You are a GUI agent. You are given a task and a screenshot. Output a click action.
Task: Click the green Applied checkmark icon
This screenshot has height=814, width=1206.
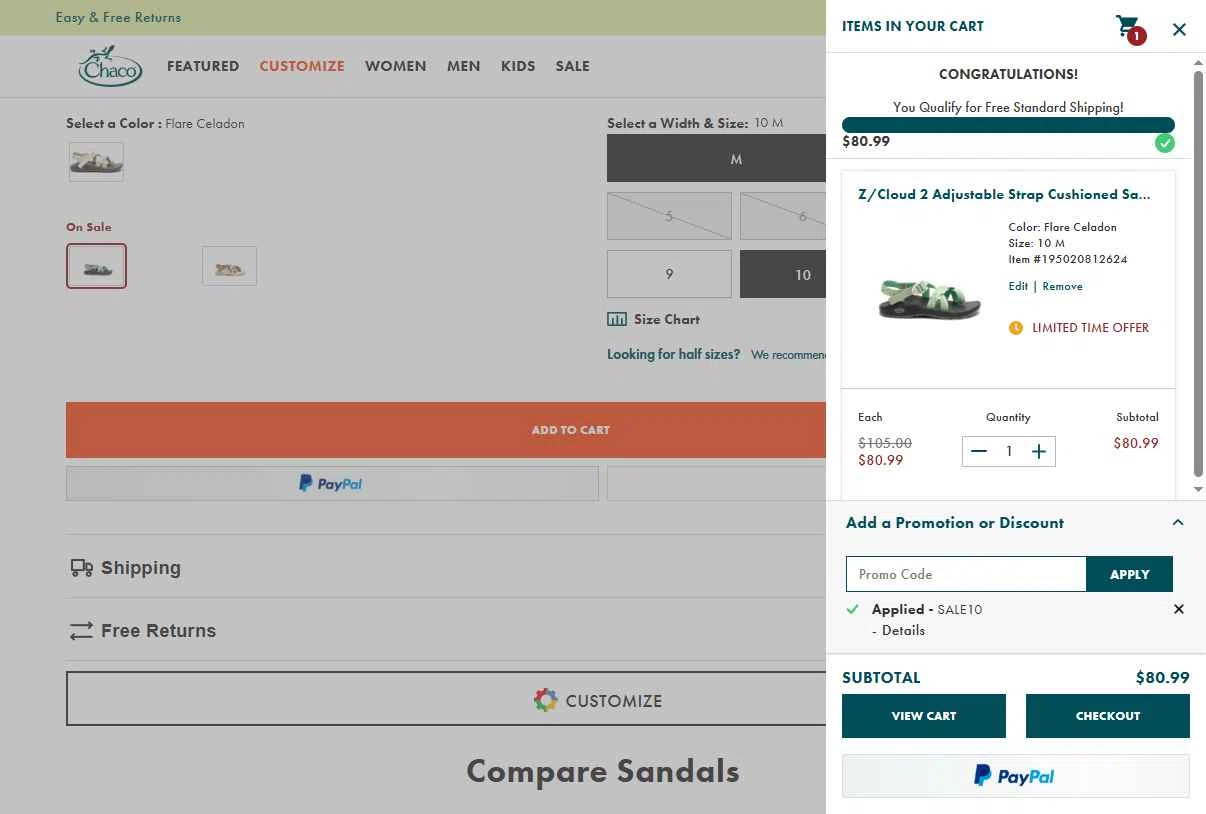[x=852, y=609]
